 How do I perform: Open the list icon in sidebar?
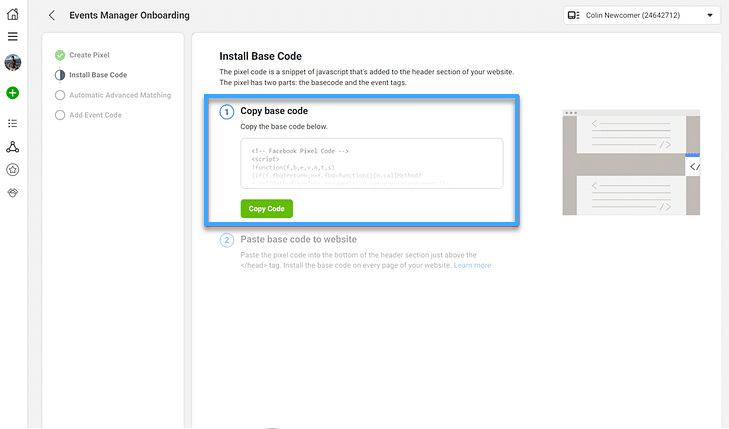pos(13,123)
